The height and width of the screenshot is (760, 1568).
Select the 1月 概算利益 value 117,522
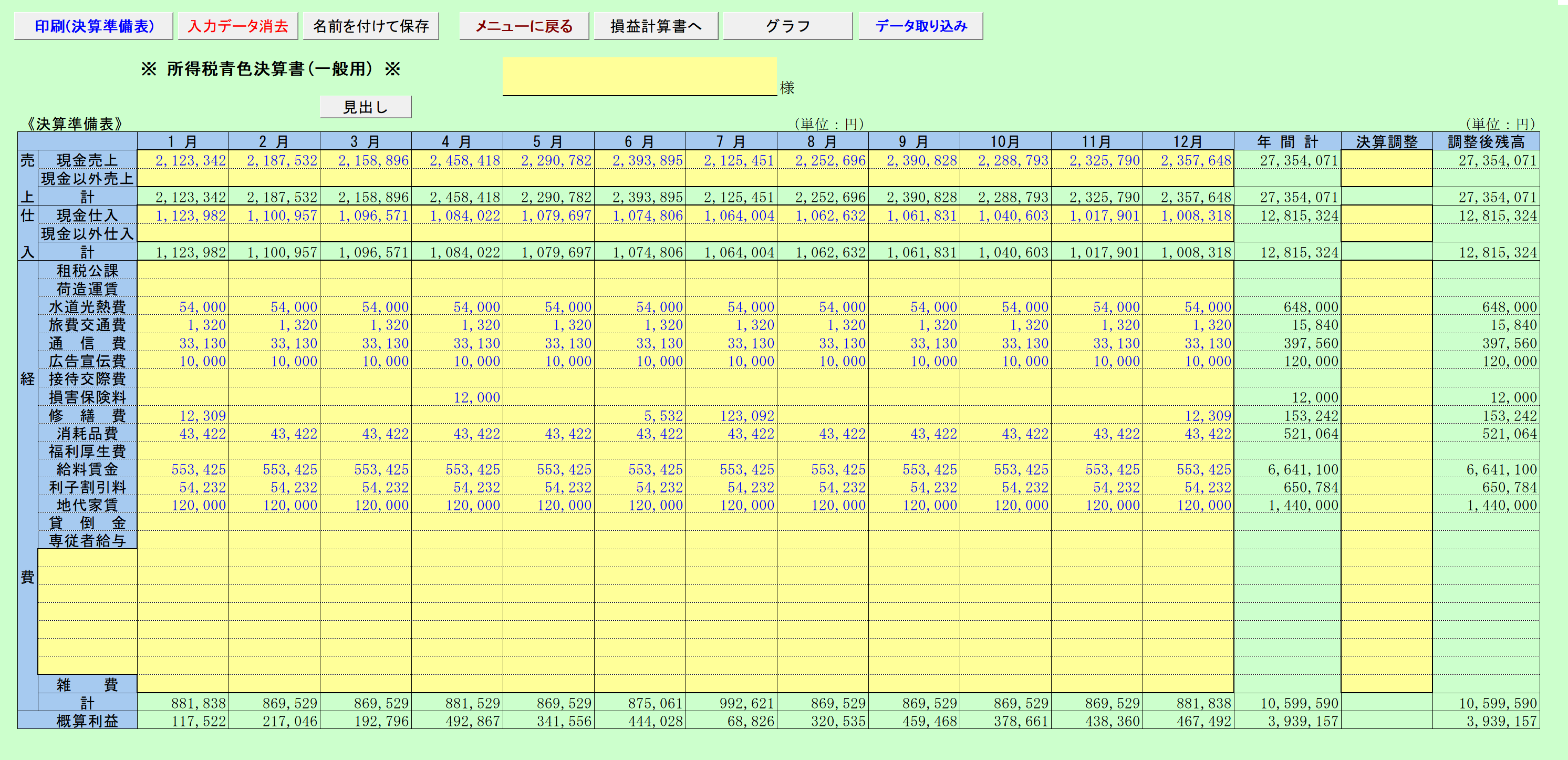point(183,721)
